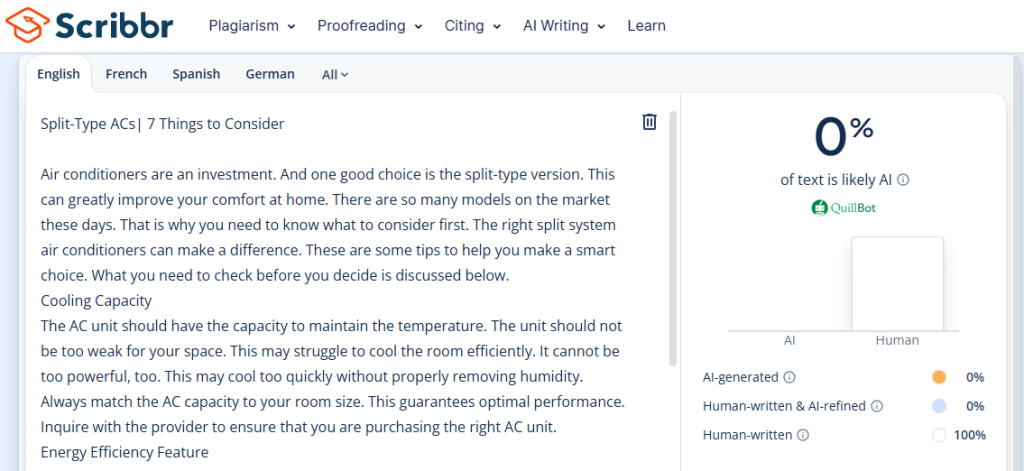Click the Human bar in the chart
The image size is (1024, 471).
pyautogui.click(x=897, y=284)
